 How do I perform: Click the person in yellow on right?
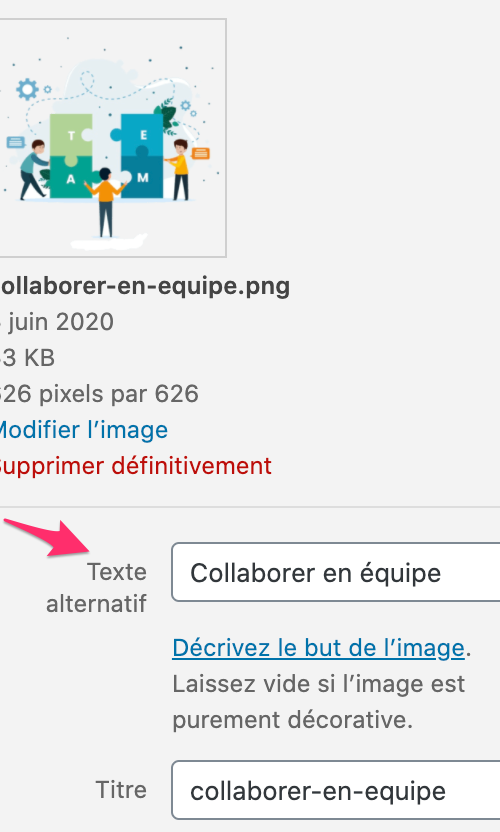coord(179,169)
